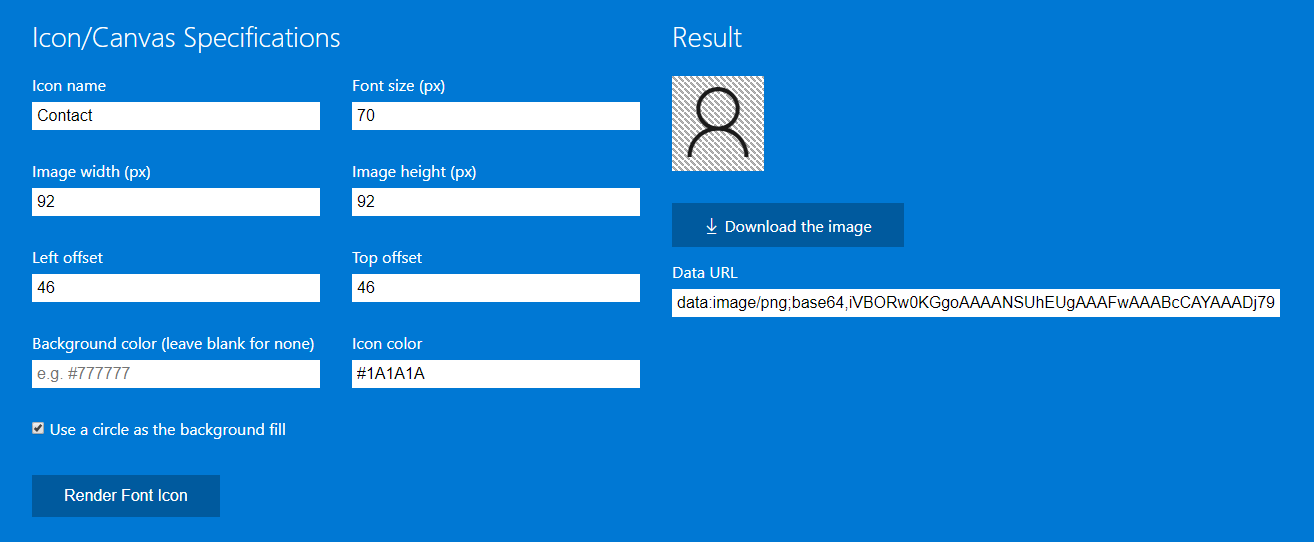The height and width of the screenshot is (542, 1314).
Task: Click the Result heading
Action: click(x=707, y=38)
